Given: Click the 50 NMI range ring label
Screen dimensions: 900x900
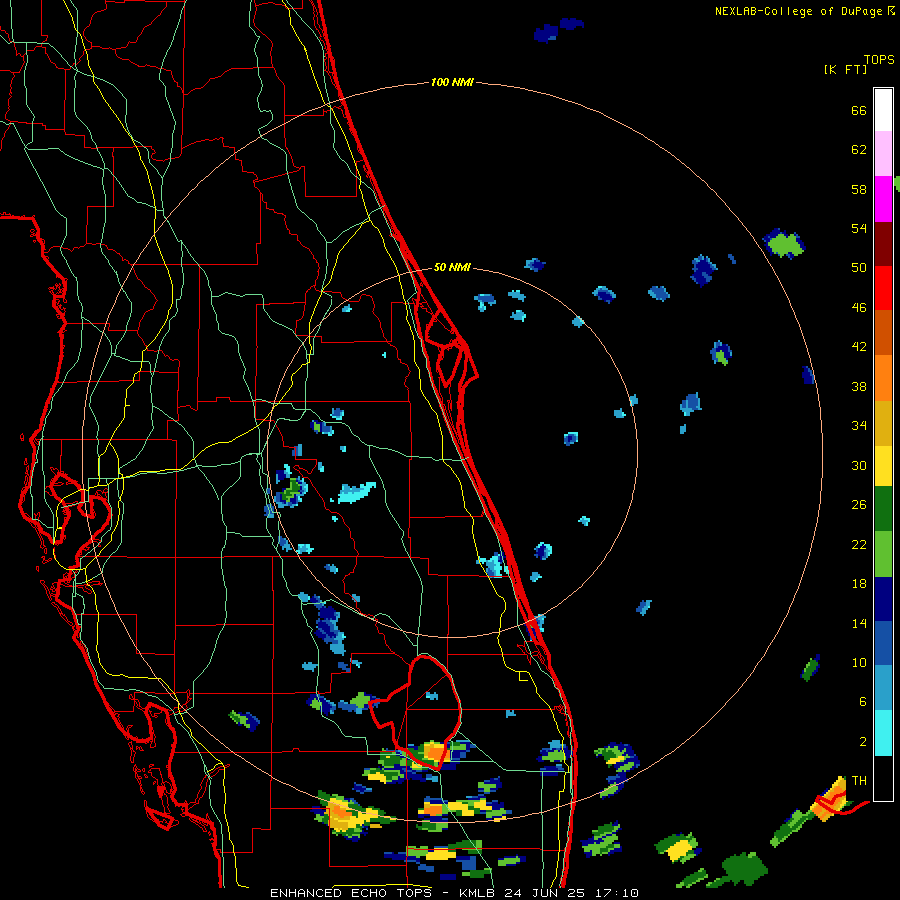Looking at the screenshot, I should tap(452, 267).
